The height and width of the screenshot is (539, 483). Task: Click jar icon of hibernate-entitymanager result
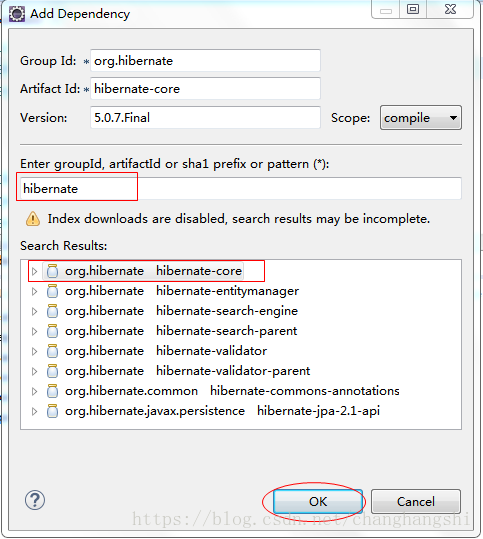click(x=52, y=291)
